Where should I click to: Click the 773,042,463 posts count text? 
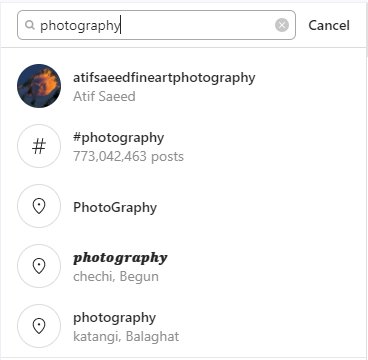(x=128, y=156)
